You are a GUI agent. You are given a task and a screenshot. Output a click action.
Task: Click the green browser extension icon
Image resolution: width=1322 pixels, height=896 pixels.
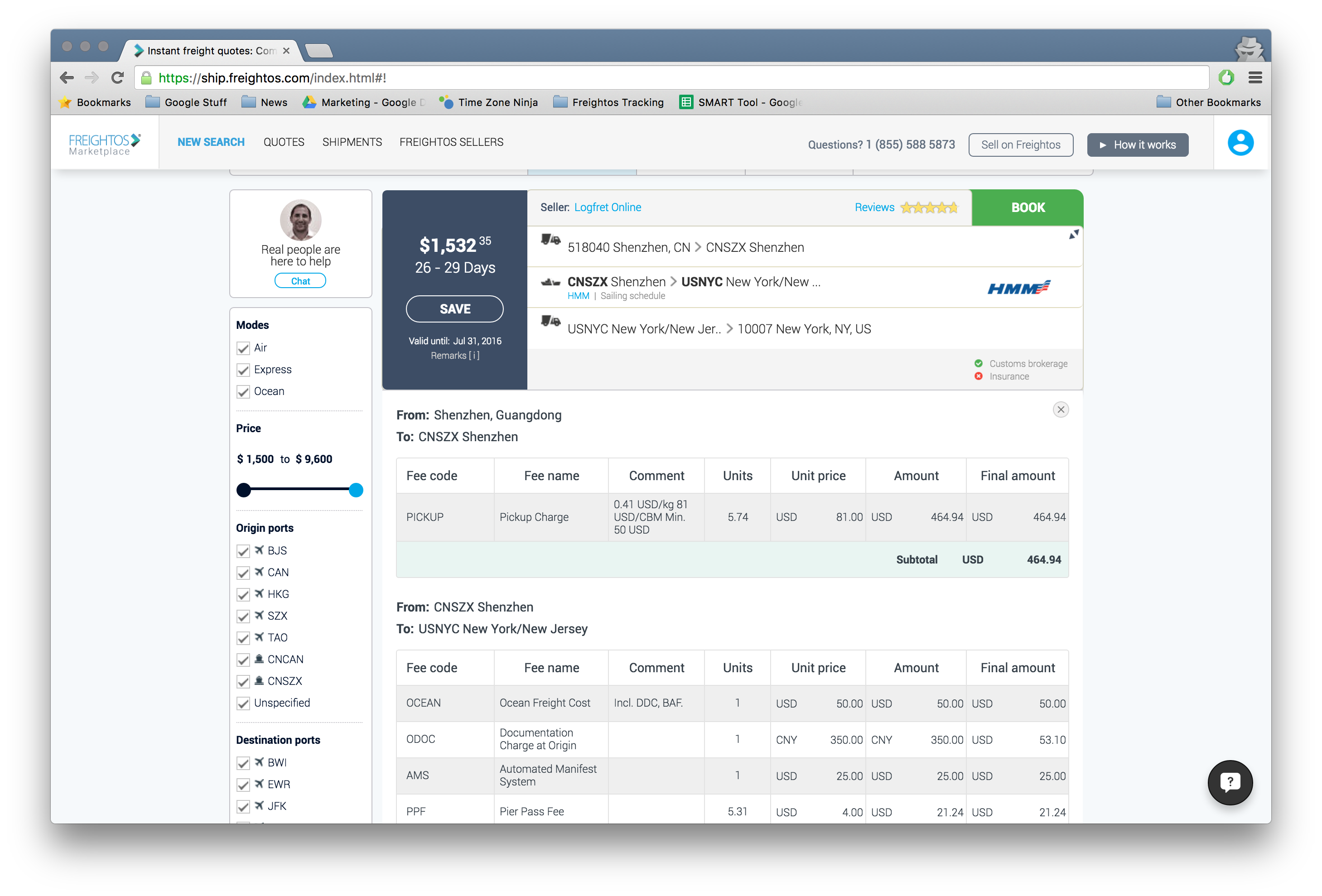pos(1226,78)
